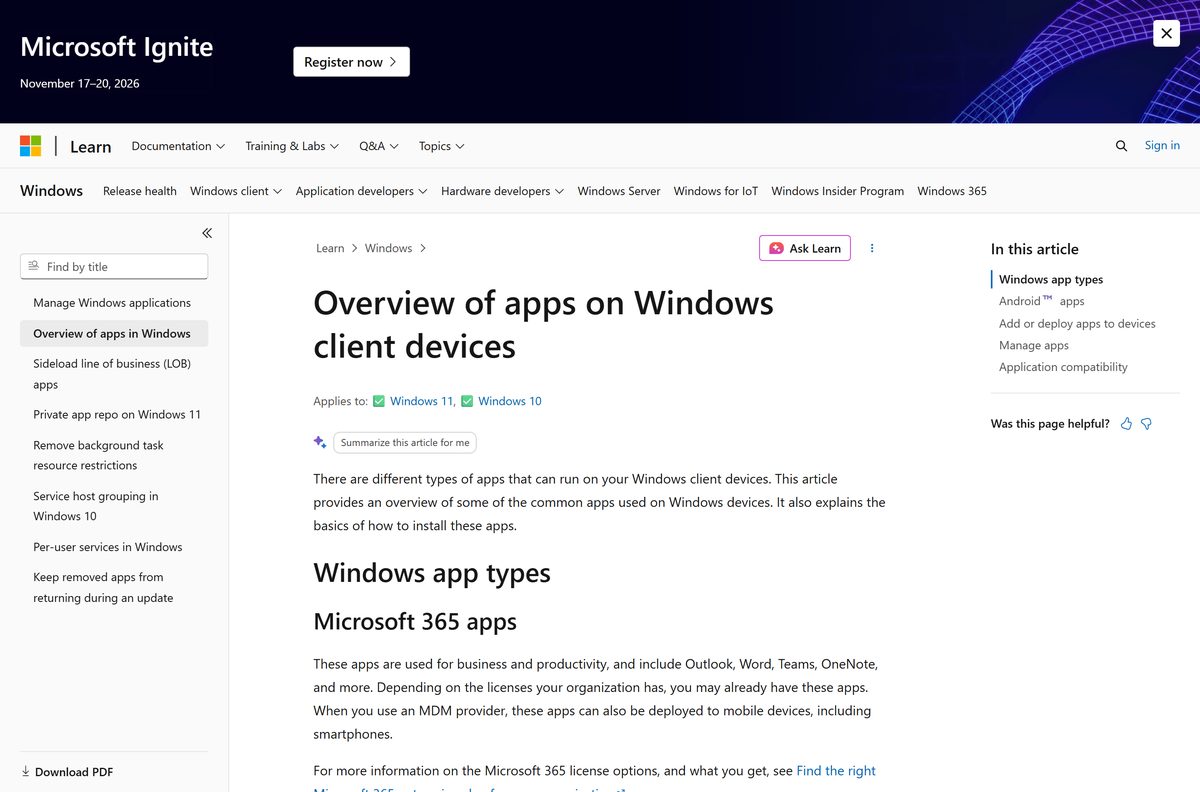Click the Learn breadcrumb link

[x=330, y=248]
